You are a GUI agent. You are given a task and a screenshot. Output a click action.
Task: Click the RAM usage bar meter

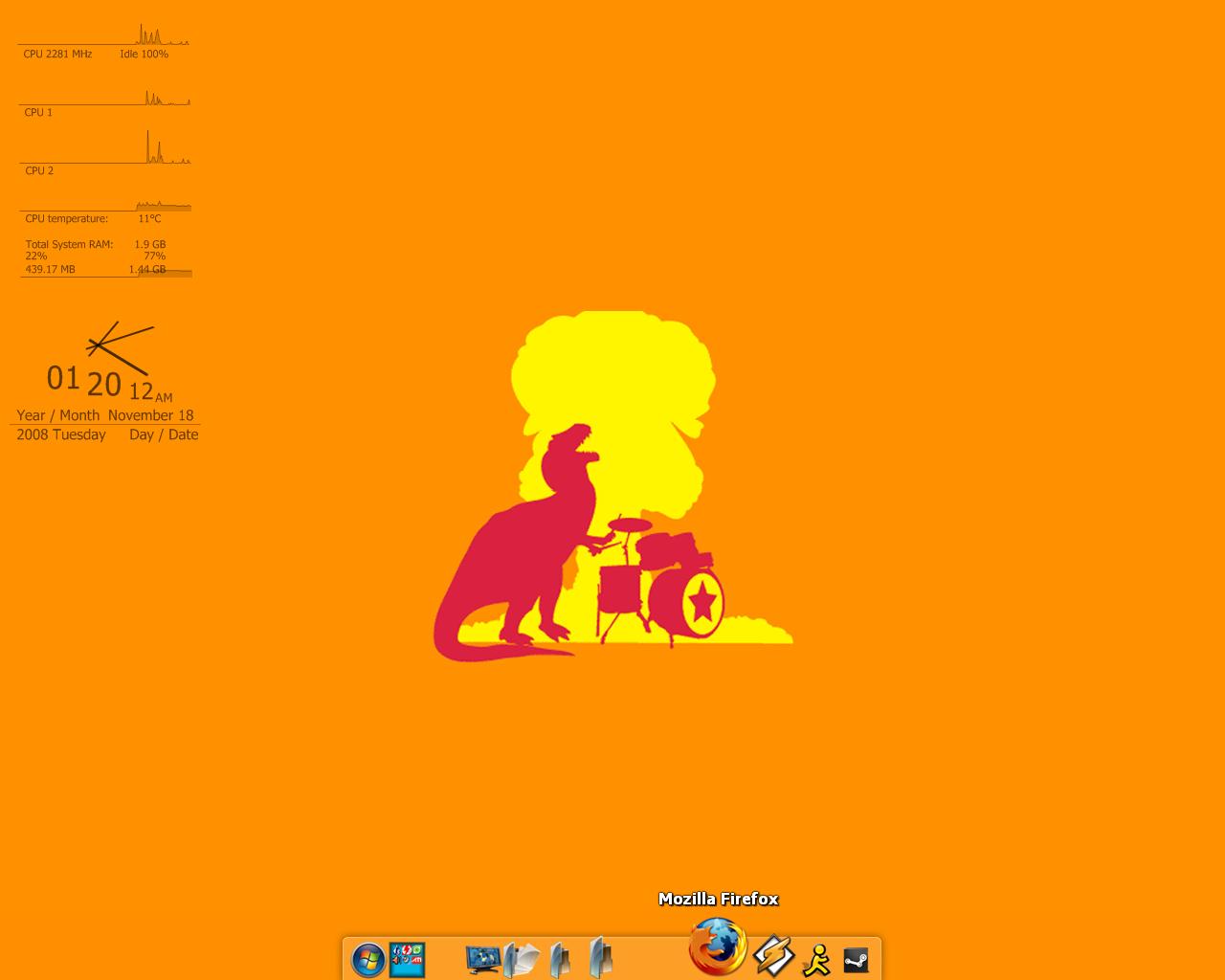click(x=105, y=273)
